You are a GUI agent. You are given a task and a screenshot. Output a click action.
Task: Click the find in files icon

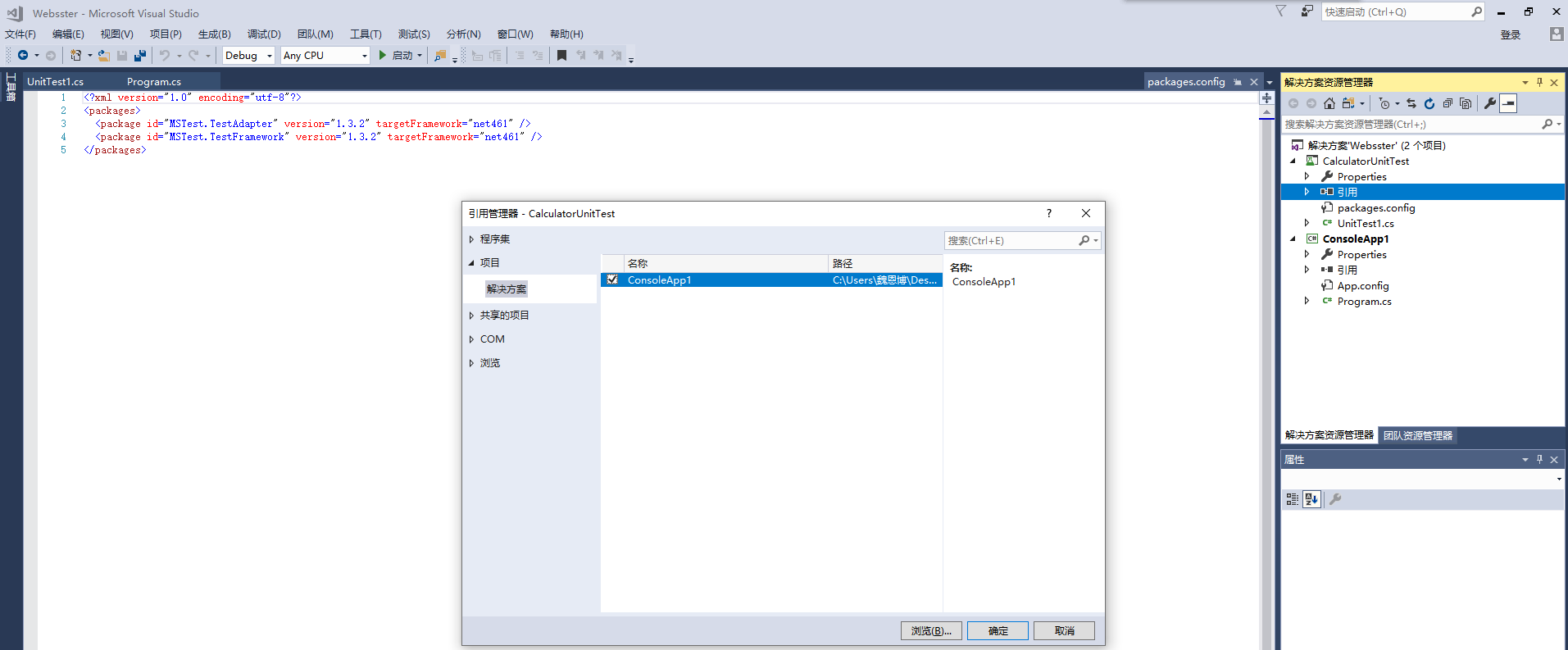(440, 55)
